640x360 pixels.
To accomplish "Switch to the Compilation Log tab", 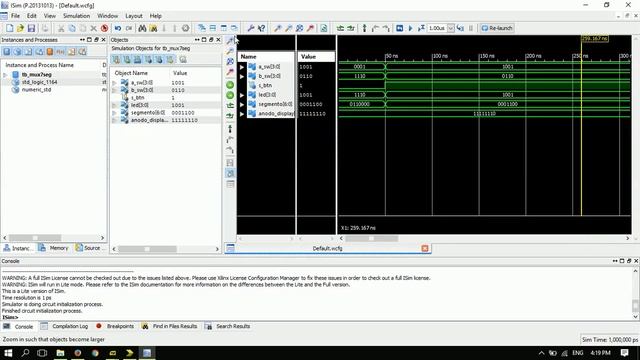I will pos(64,327).
